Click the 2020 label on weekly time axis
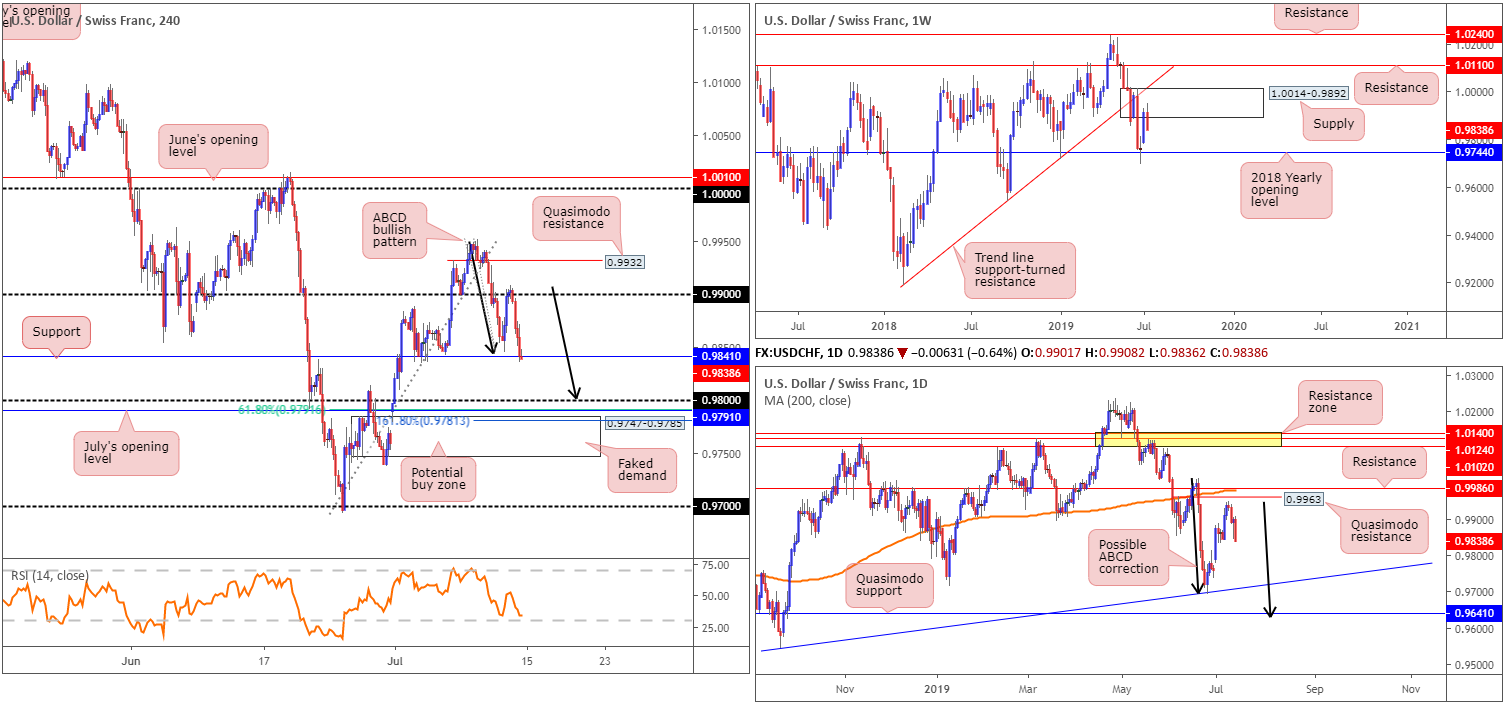The height and width of the screenshot is (704, 1506). point(1234,327)
